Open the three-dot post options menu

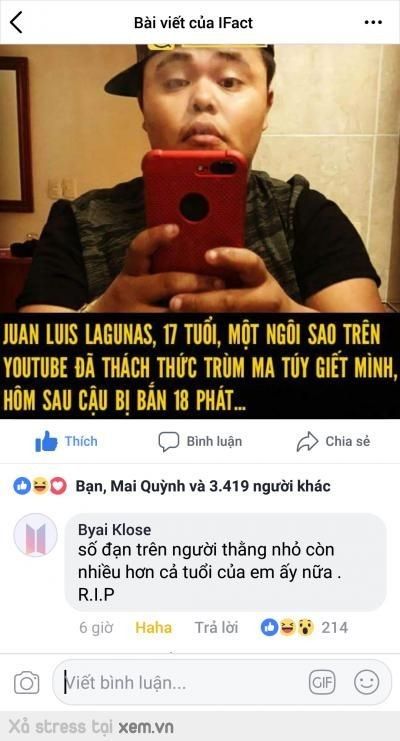(374, 22)
